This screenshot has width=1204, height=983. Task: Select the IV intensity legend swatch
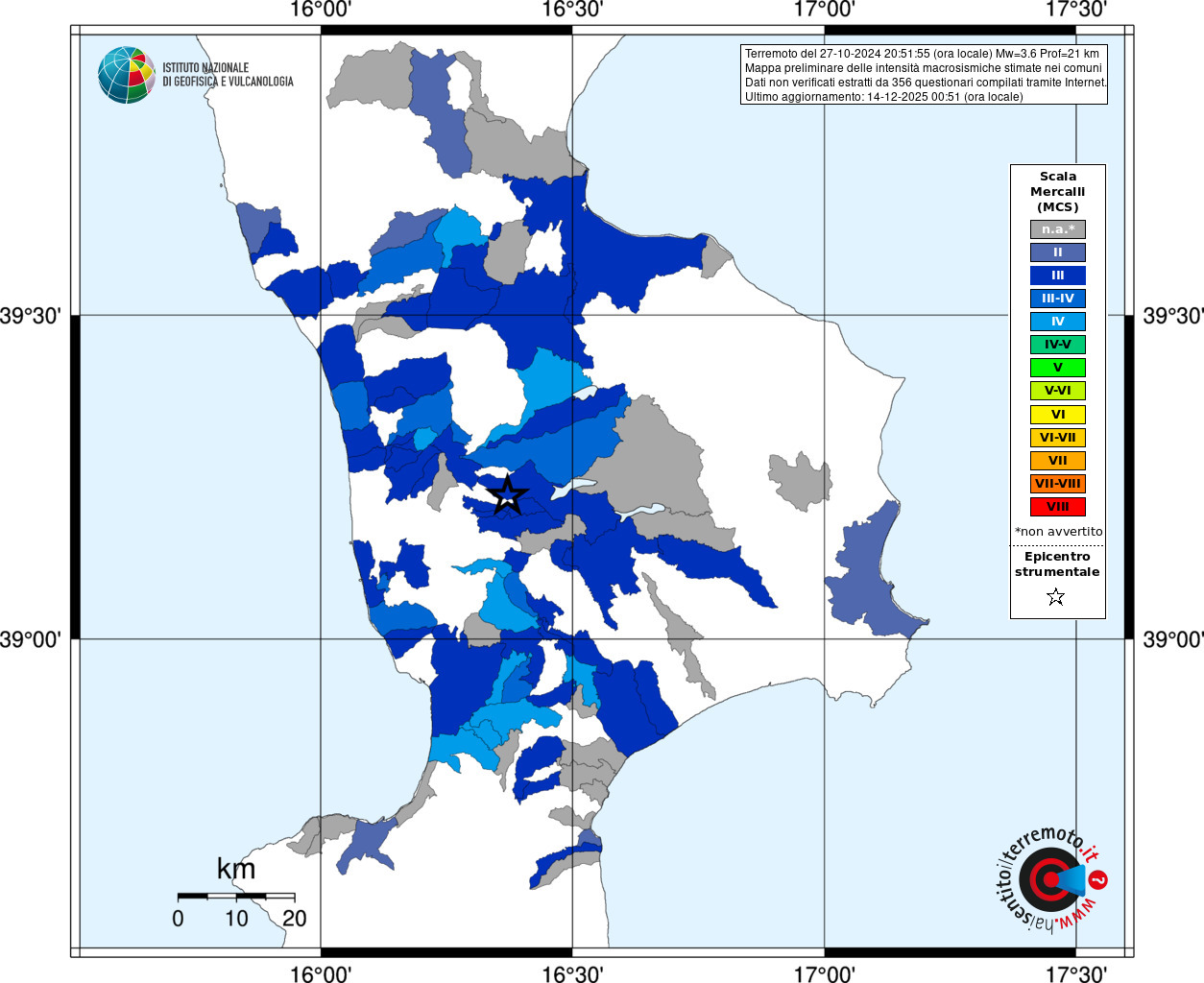(1058, 322)
